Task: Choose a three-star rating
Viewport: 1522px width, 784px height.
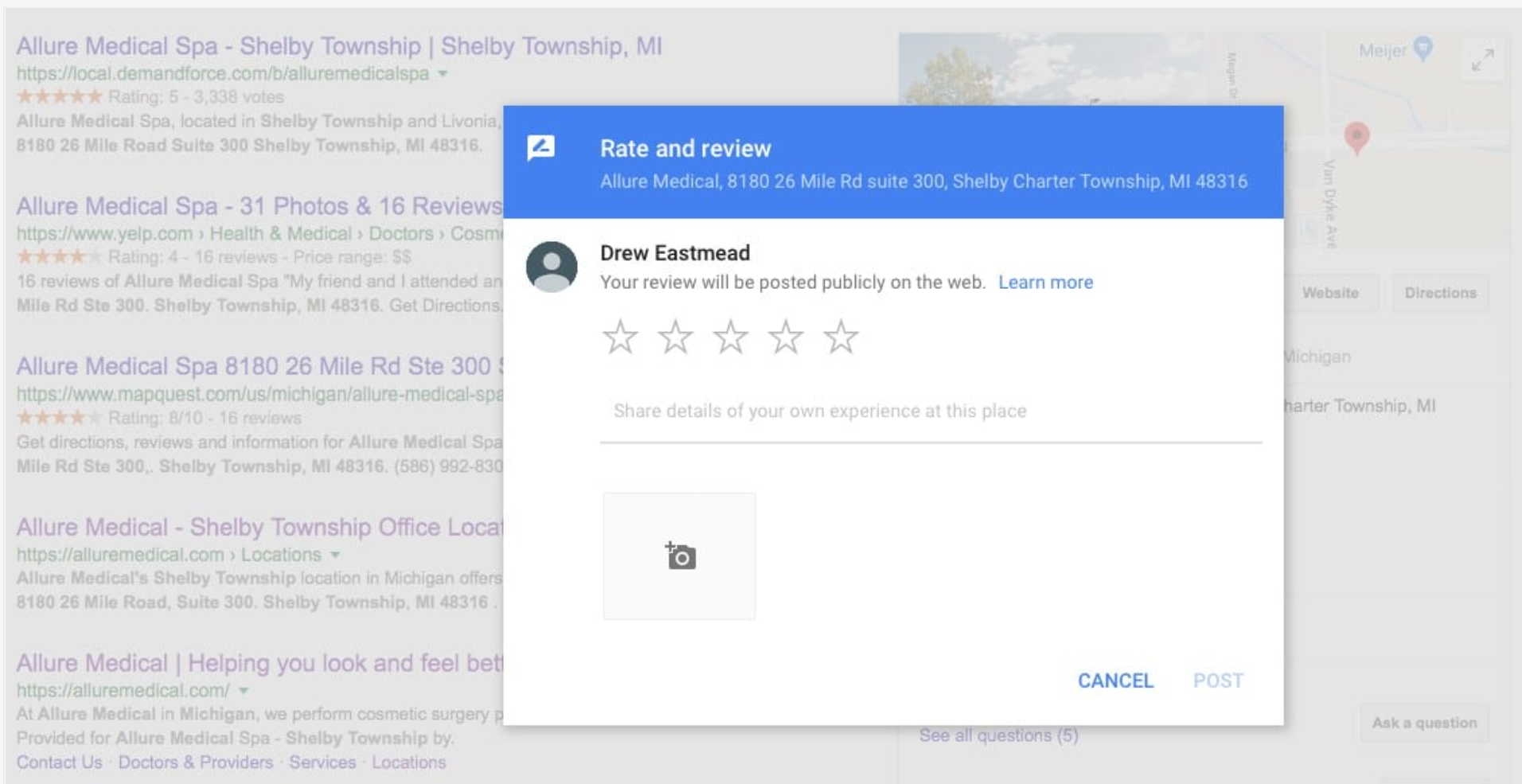Action: (x=732, y=337)
